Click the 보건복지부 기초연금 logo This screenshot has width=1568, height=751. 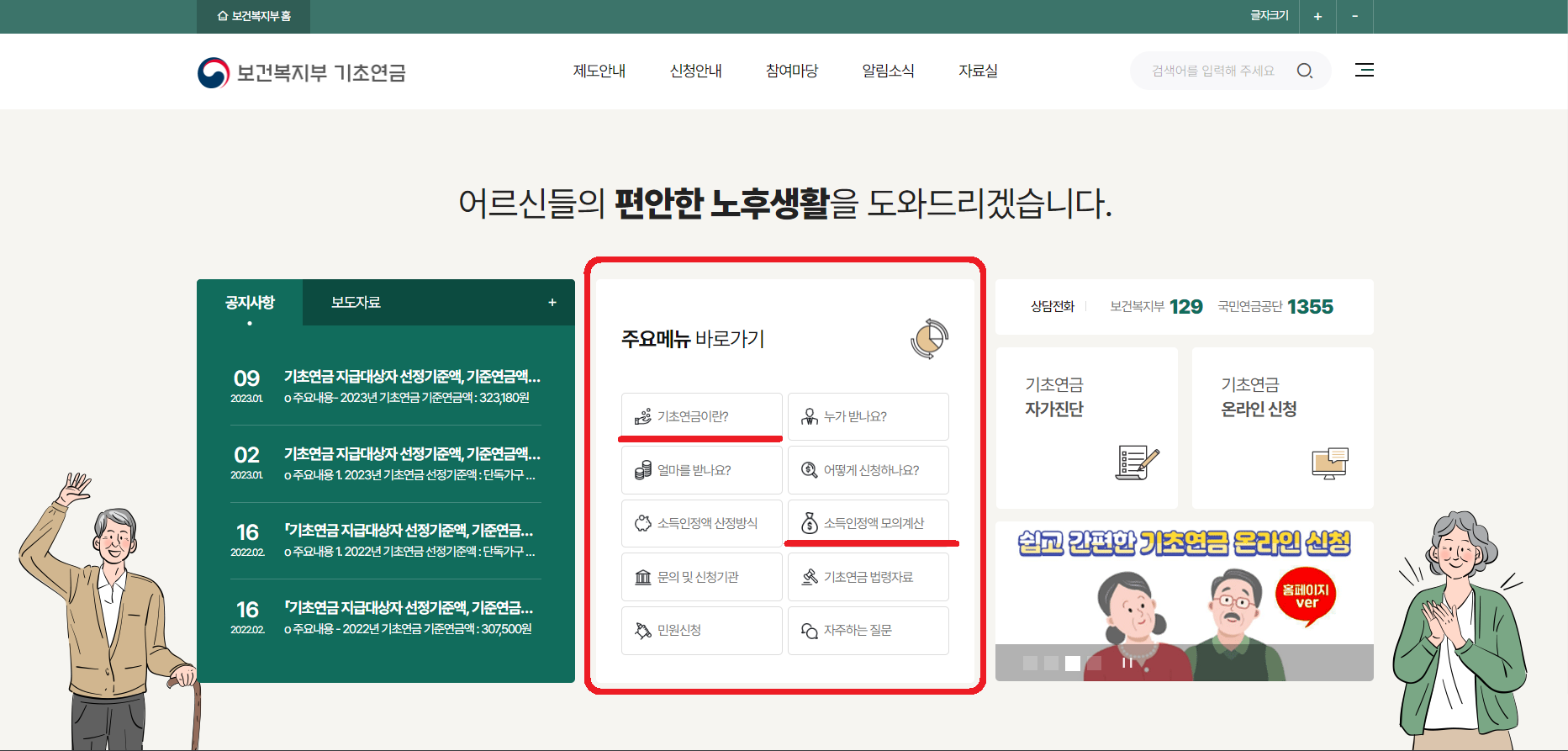tap(302, 72)
